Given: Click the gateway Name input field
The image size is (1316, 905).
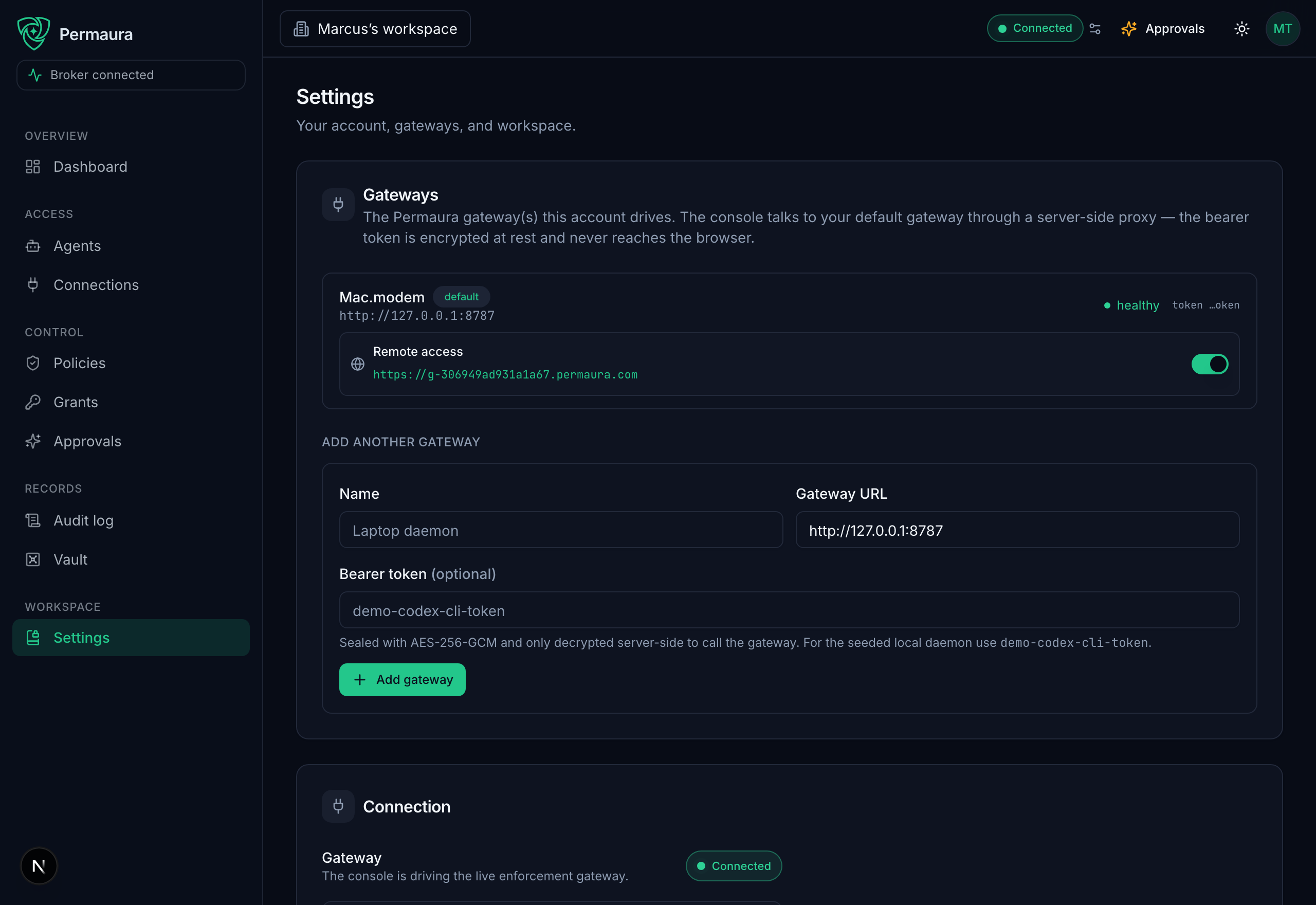Looking at the screenshot, I should 561,530.
